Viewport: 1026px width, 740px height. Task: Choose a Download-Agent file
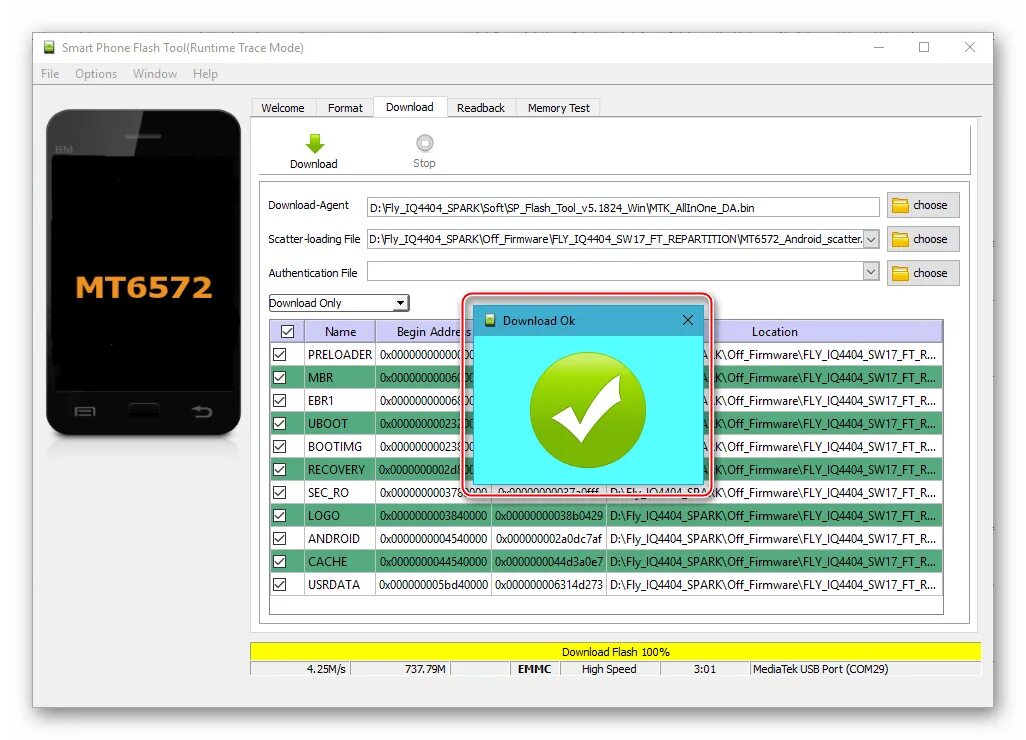[923, 205]
